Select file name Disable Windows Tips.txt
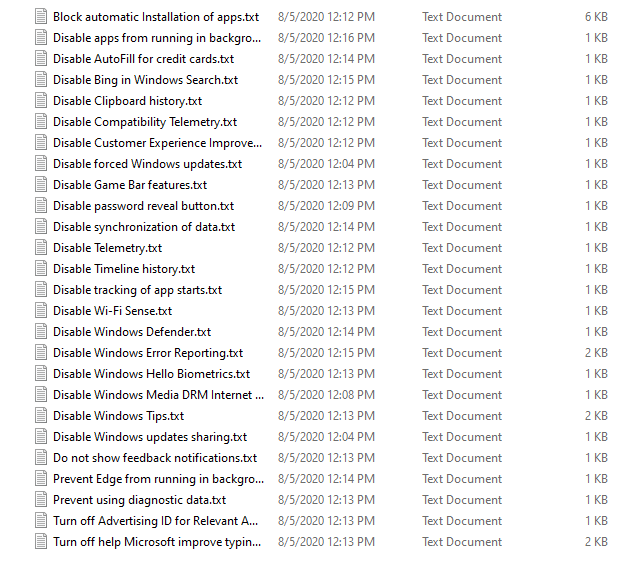The width and height of the screenshot is (634, 573). coord(118,417)
